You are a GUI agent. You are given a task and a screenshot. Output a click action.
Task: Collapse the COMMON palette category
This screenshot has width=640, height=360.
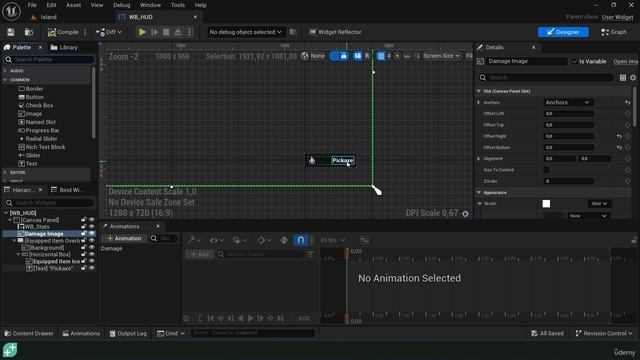click(x=5, y=80)
